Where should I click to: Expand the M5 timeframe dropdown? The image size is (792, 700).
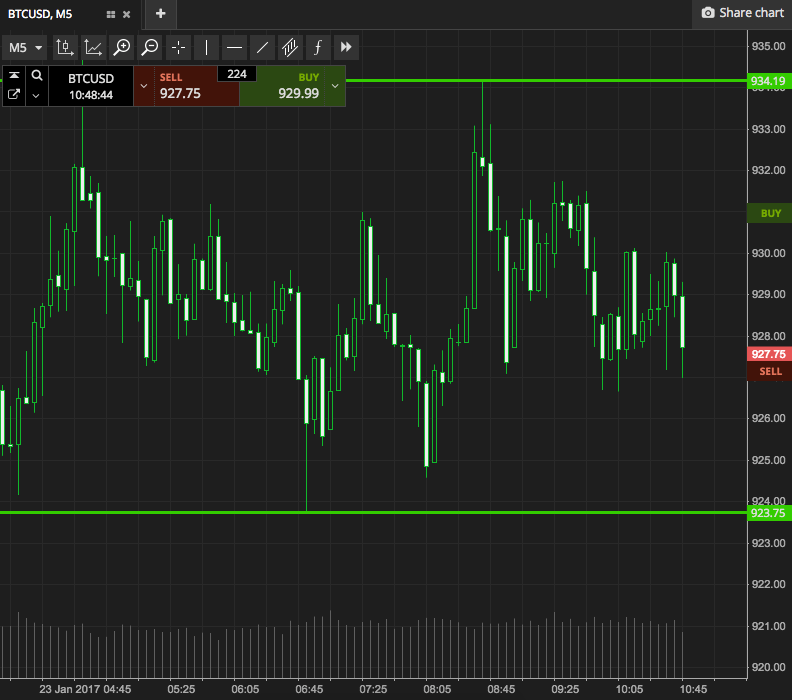[26, 47]
